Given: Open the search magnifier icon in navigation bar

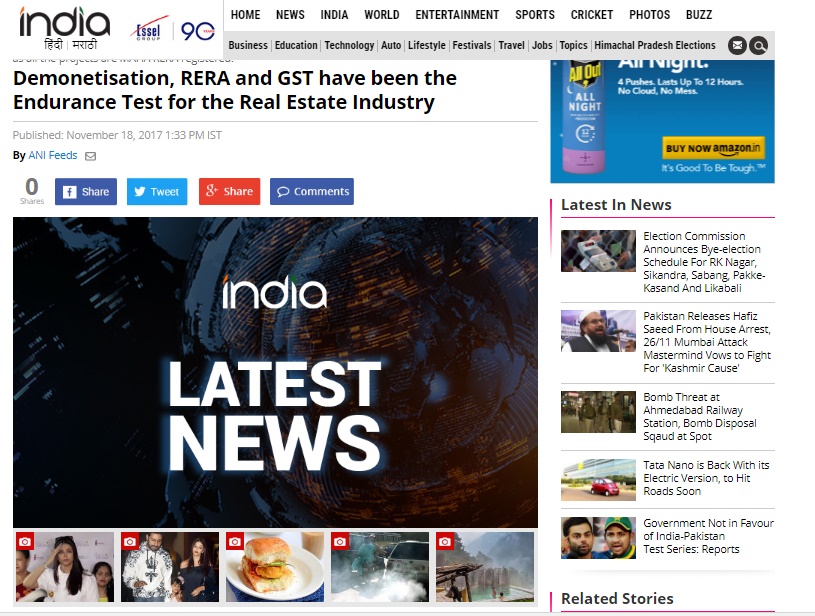Looking at the screenshot, I should point(758,46).
